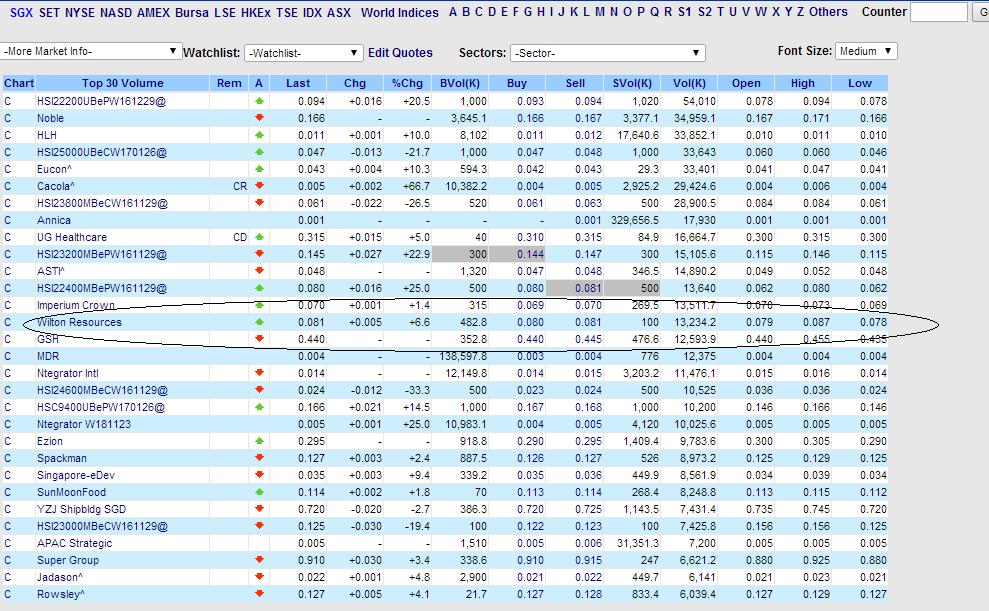The width and height of the screenshot is (989, 611).
Task: Open the Ntegrator Intl stock link
Action: (x=67, y=374)
